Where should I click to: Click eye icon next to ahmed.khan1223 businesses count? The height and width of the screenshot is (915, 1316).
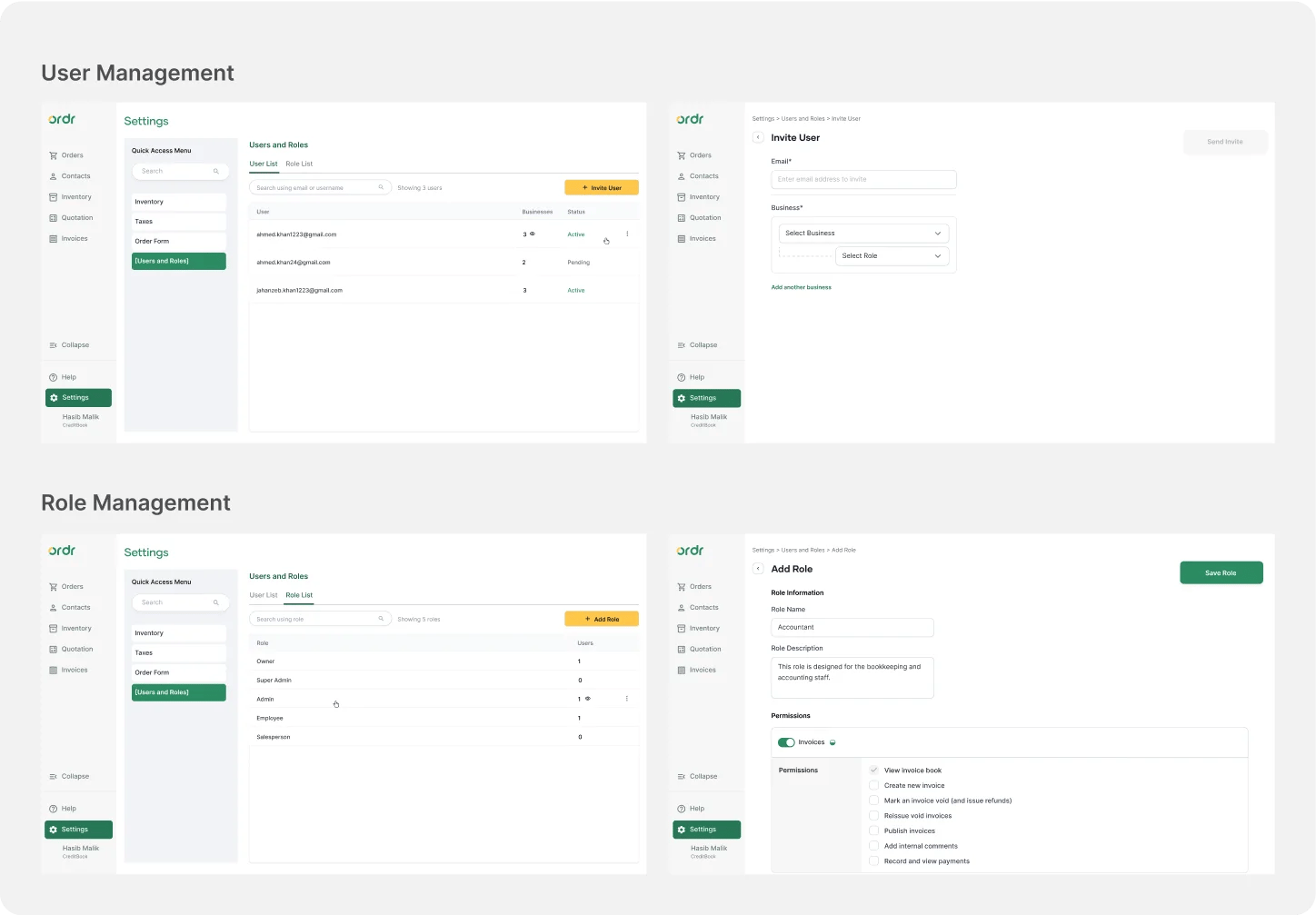pos(533,234)
